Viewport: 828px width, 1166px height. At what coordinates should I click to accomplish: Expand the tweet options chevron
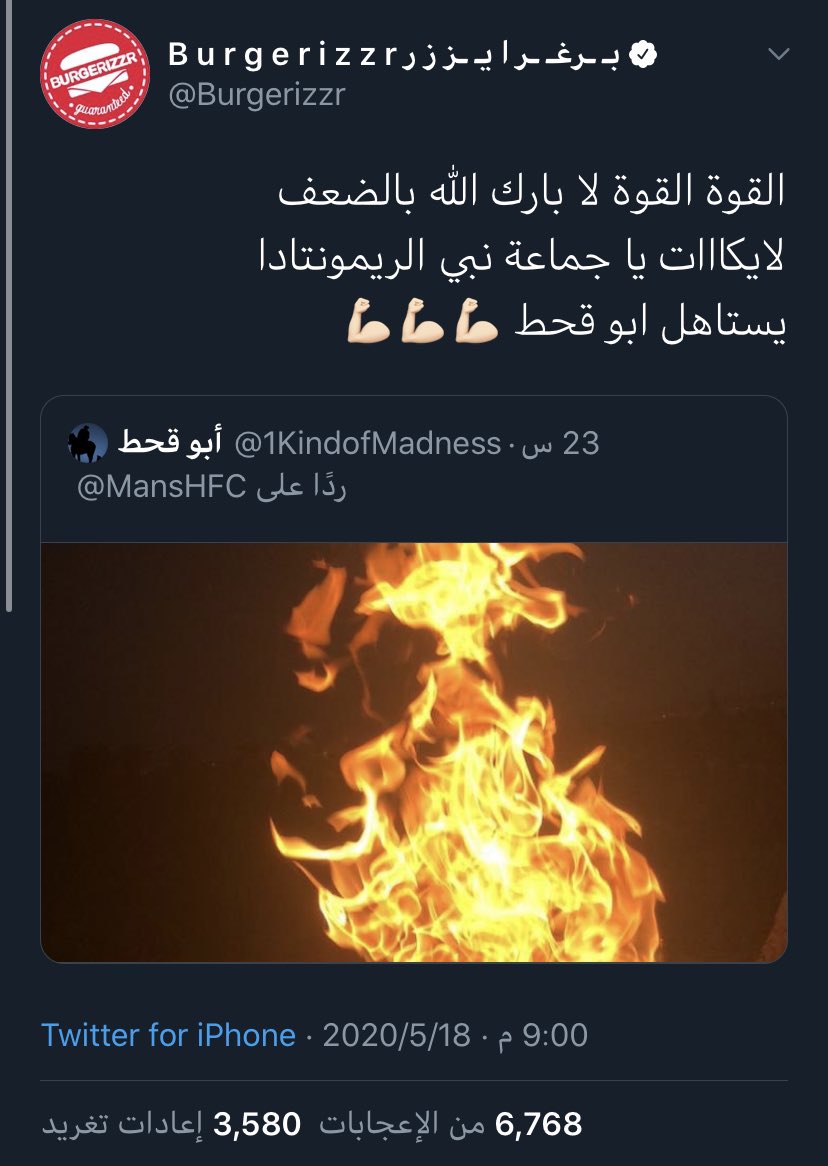tap(778, 54)
